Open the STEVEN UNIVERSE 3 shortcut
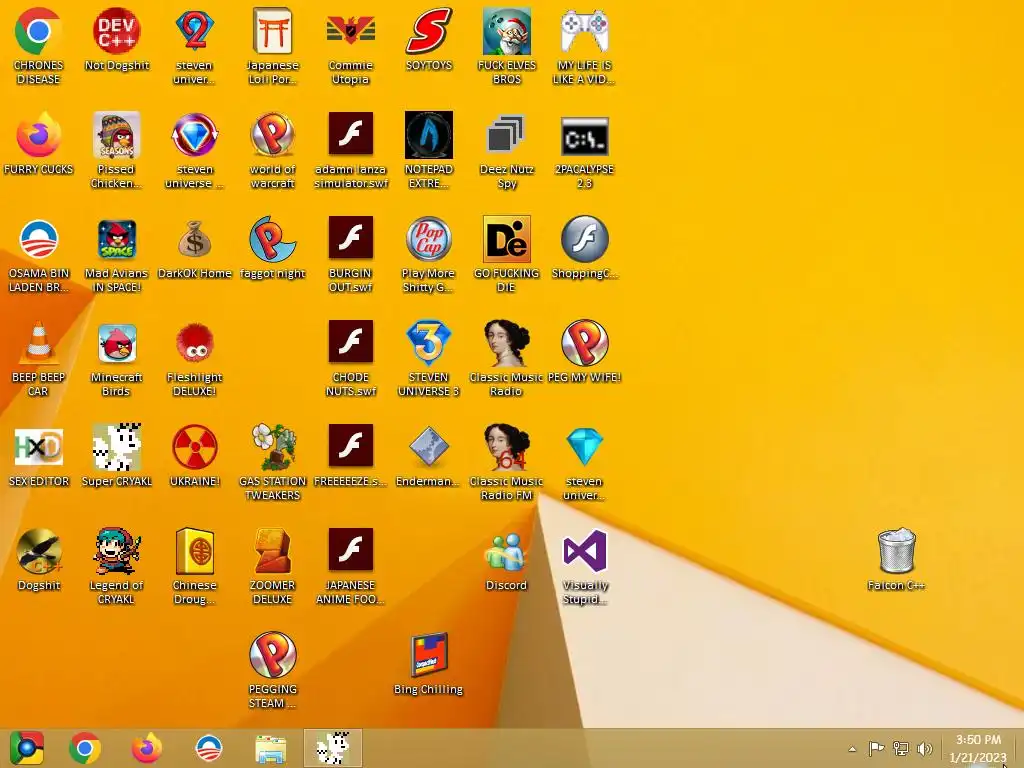Screen dimensions: 1024x768 (x=428, y=343)
